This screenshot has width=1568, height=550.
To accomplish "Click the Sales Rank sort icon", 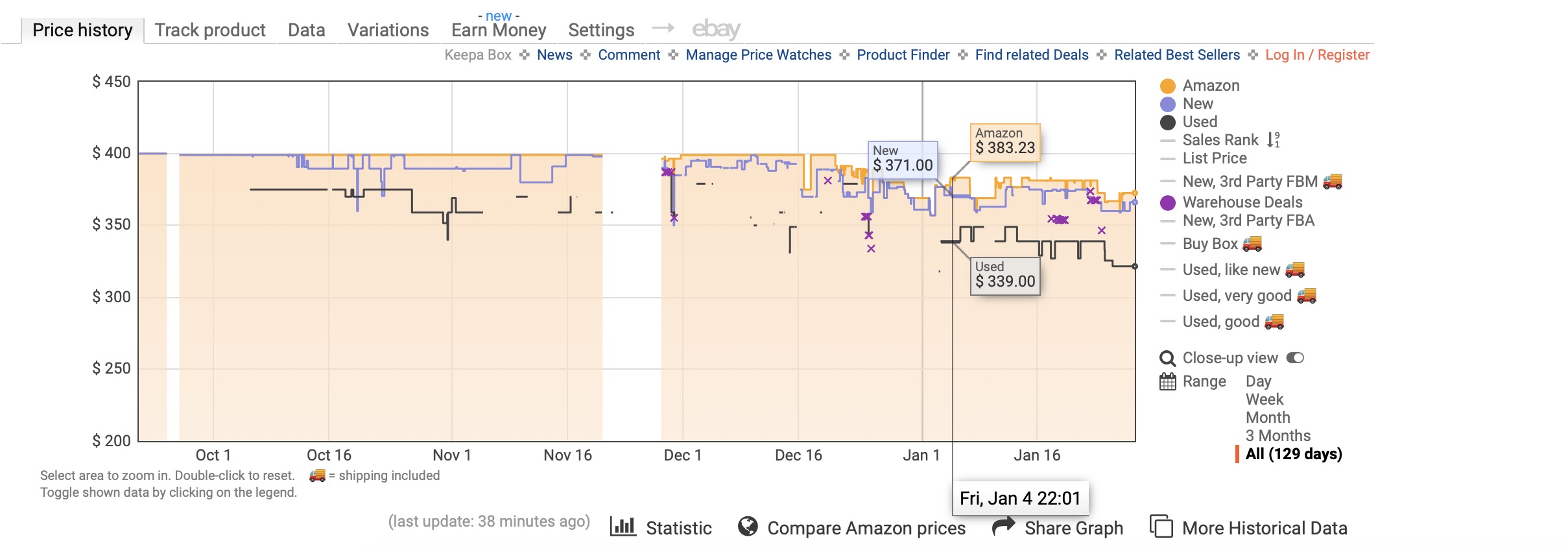I will pyautogui.click(x=1274, y=139).
